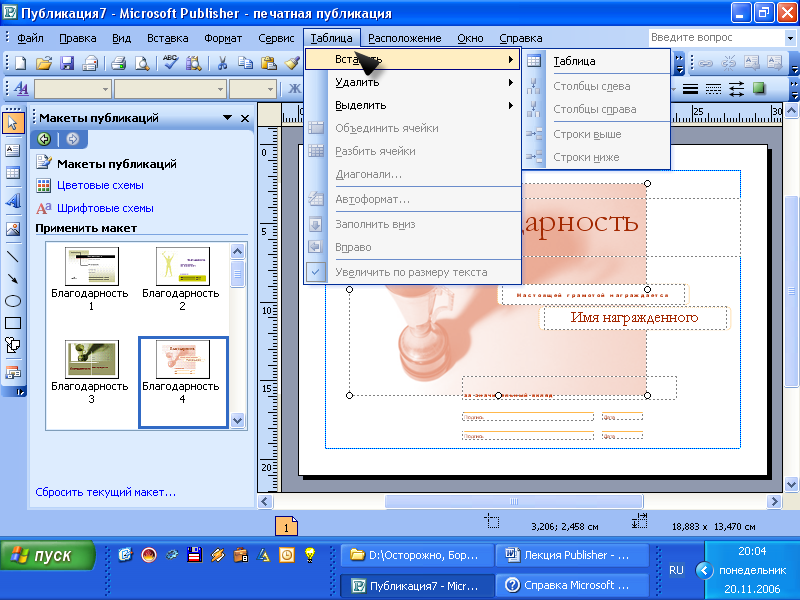The height and width of the screenshot is (600, 800).
Task: Open the task pane title dropdown arrow
Action: [225, 118]
